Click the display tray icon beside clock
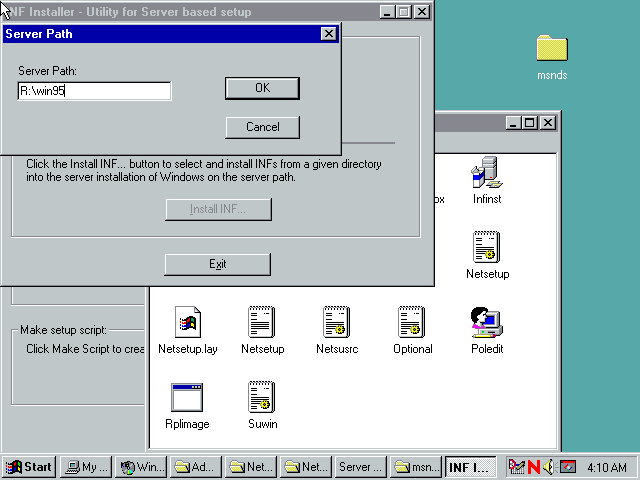Screen dimensions: 640x480 click(568, 467)
